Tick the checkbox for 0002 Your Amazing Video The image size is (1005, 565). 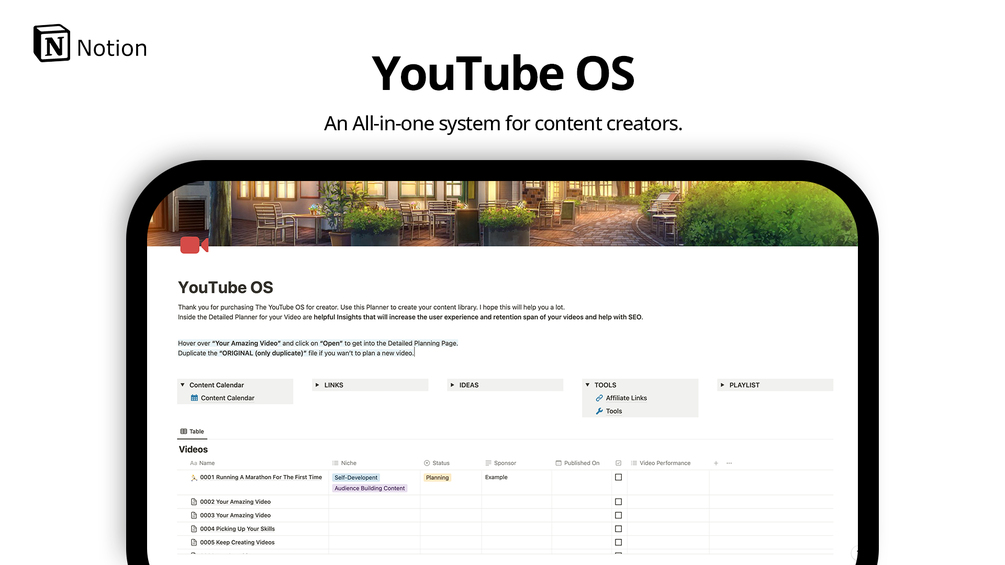619,502
